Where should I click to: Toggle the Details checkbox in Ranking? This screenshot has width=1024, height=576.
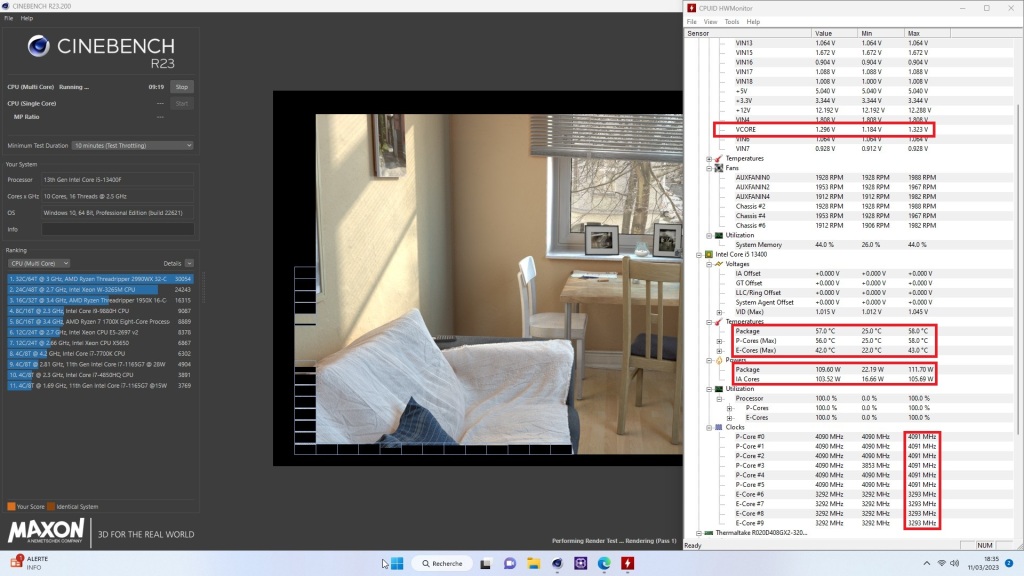(189, 263)
